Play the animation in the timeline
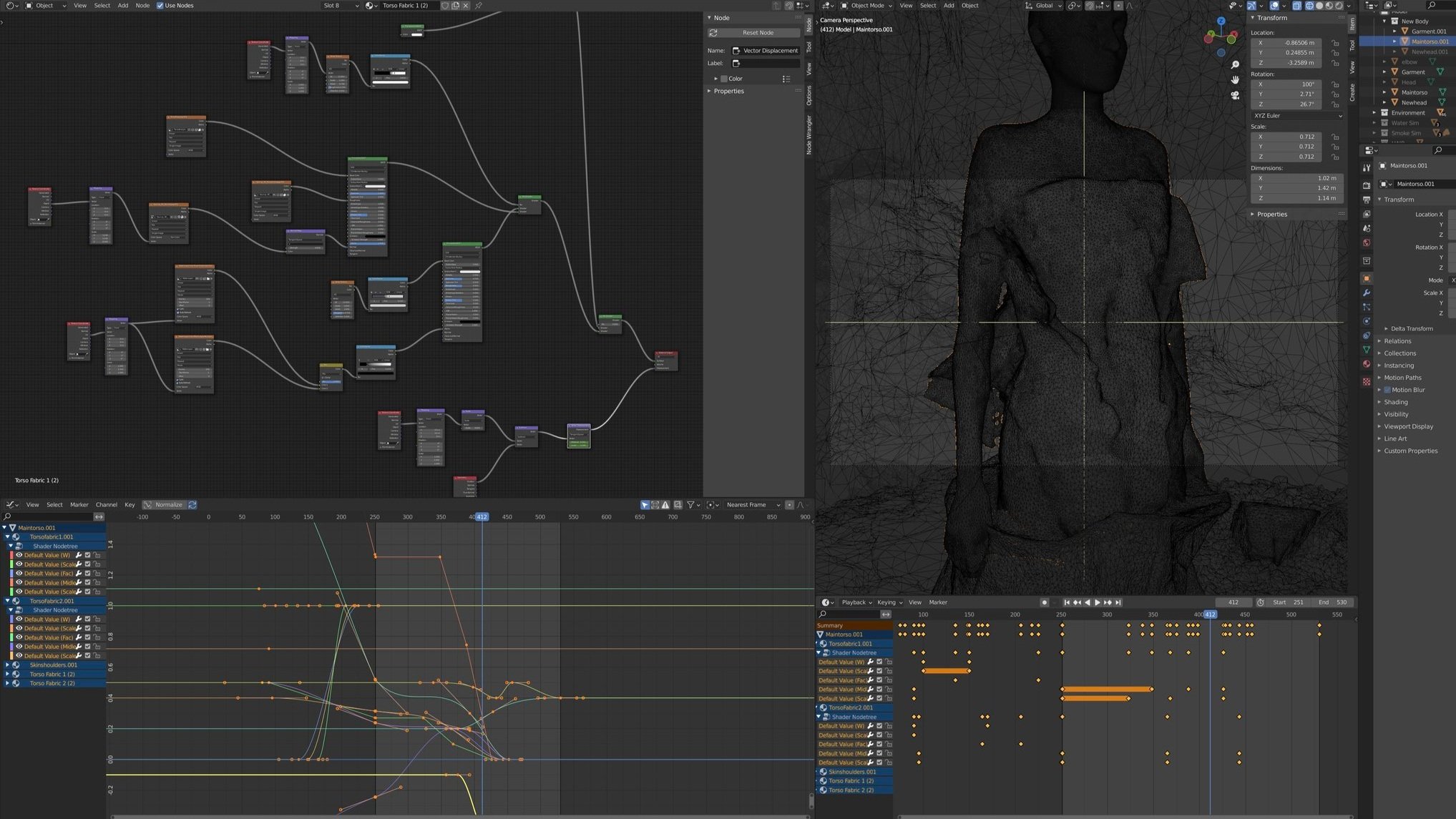The height and width of the screenshot is (819, 1456). point(1098,602)
